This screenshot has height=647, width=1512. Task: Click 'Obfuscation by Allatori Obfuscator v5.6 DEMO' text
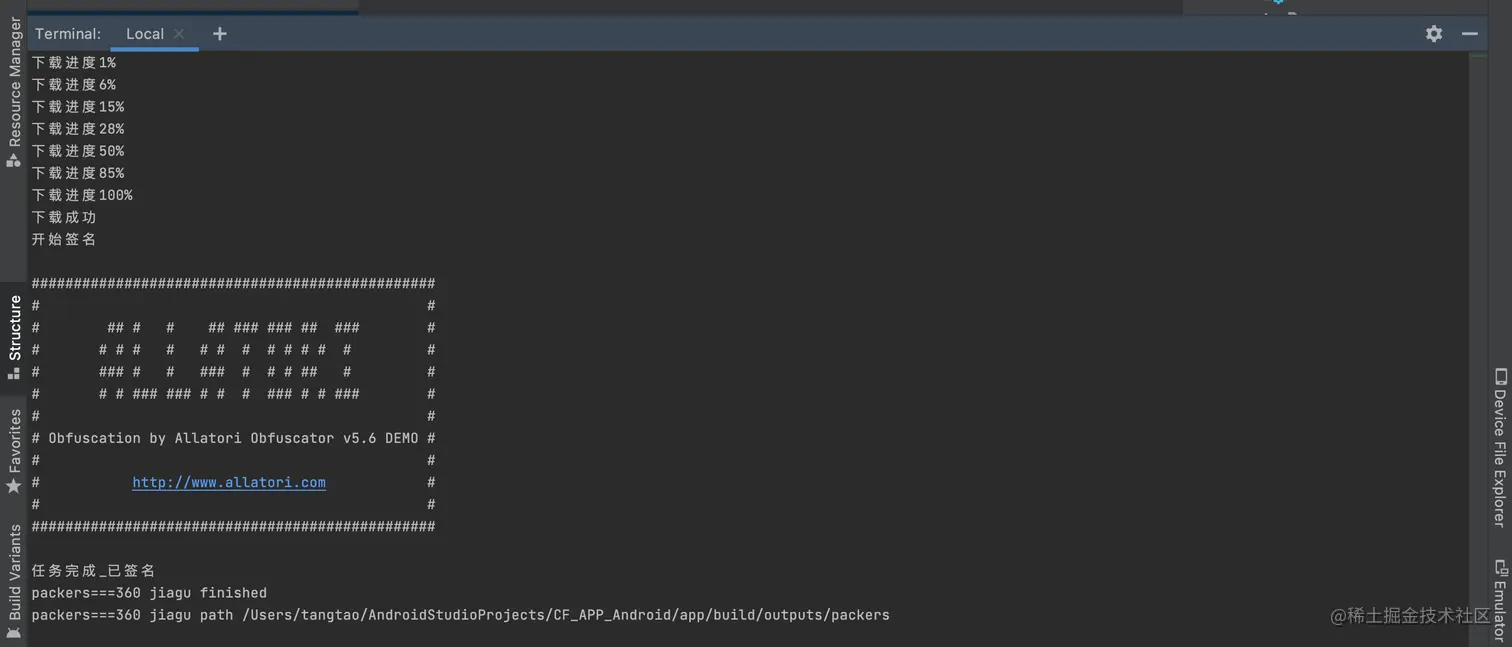[x=233, y=438]
